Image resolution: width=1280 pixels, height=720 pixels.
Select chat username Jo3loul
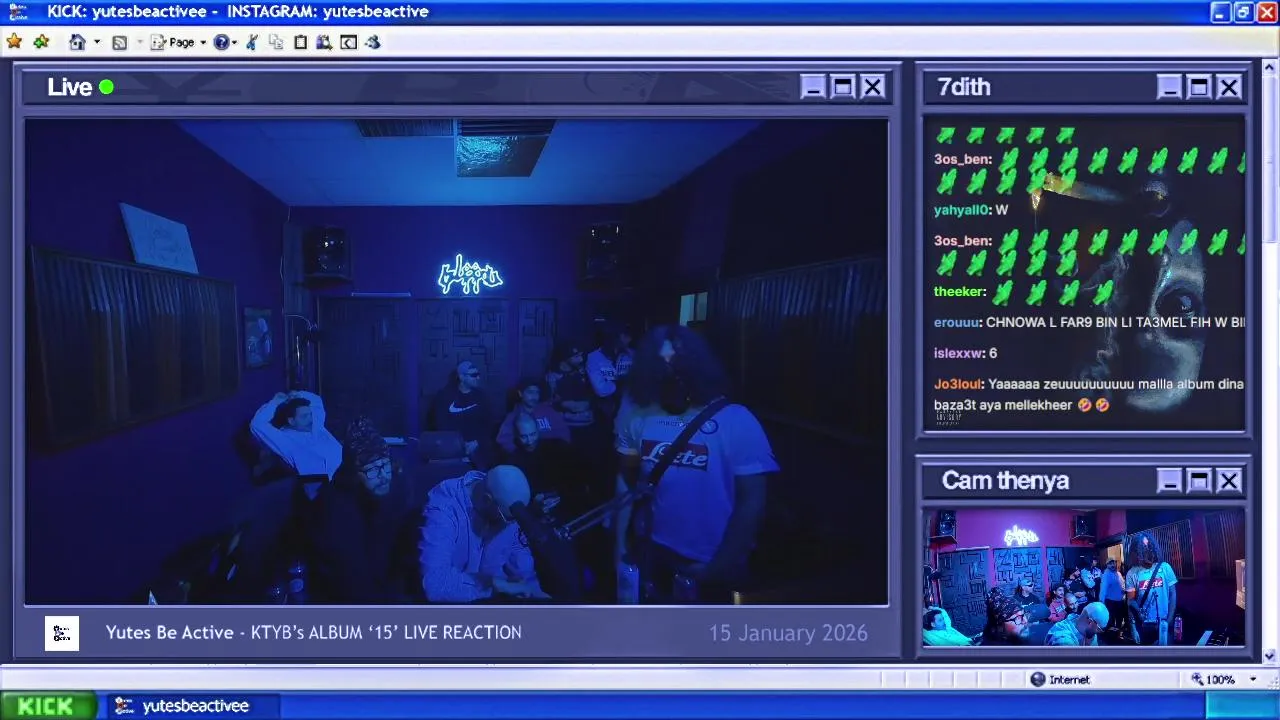[959, 384]
